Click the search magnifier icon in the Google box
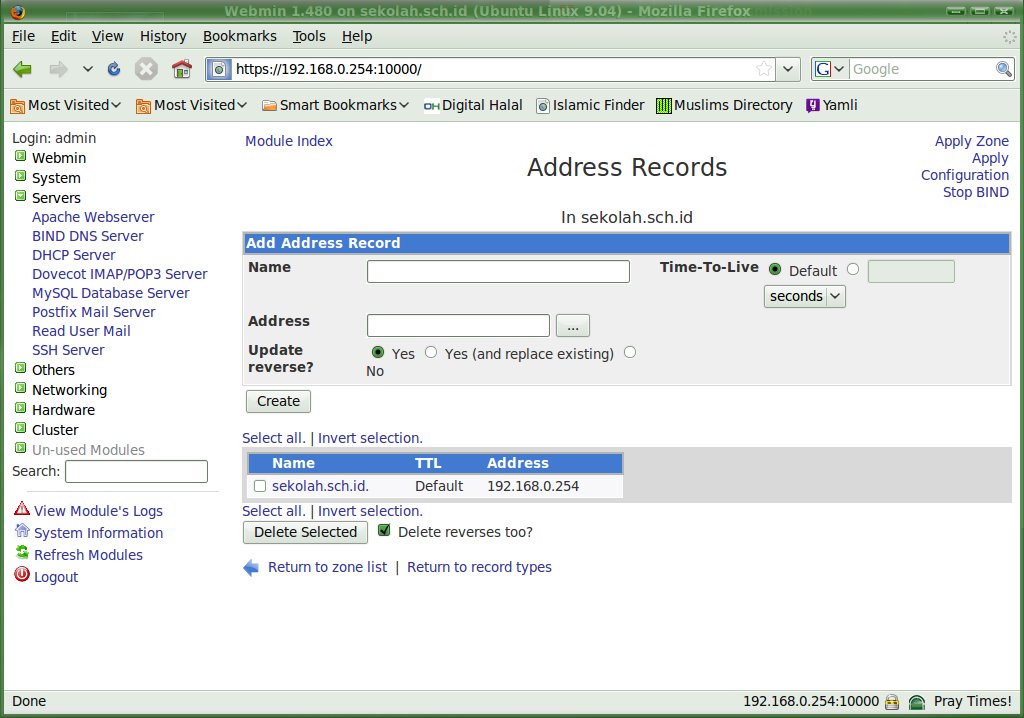This screenshot has width=1024, height=718. [x=1004, y=69]
